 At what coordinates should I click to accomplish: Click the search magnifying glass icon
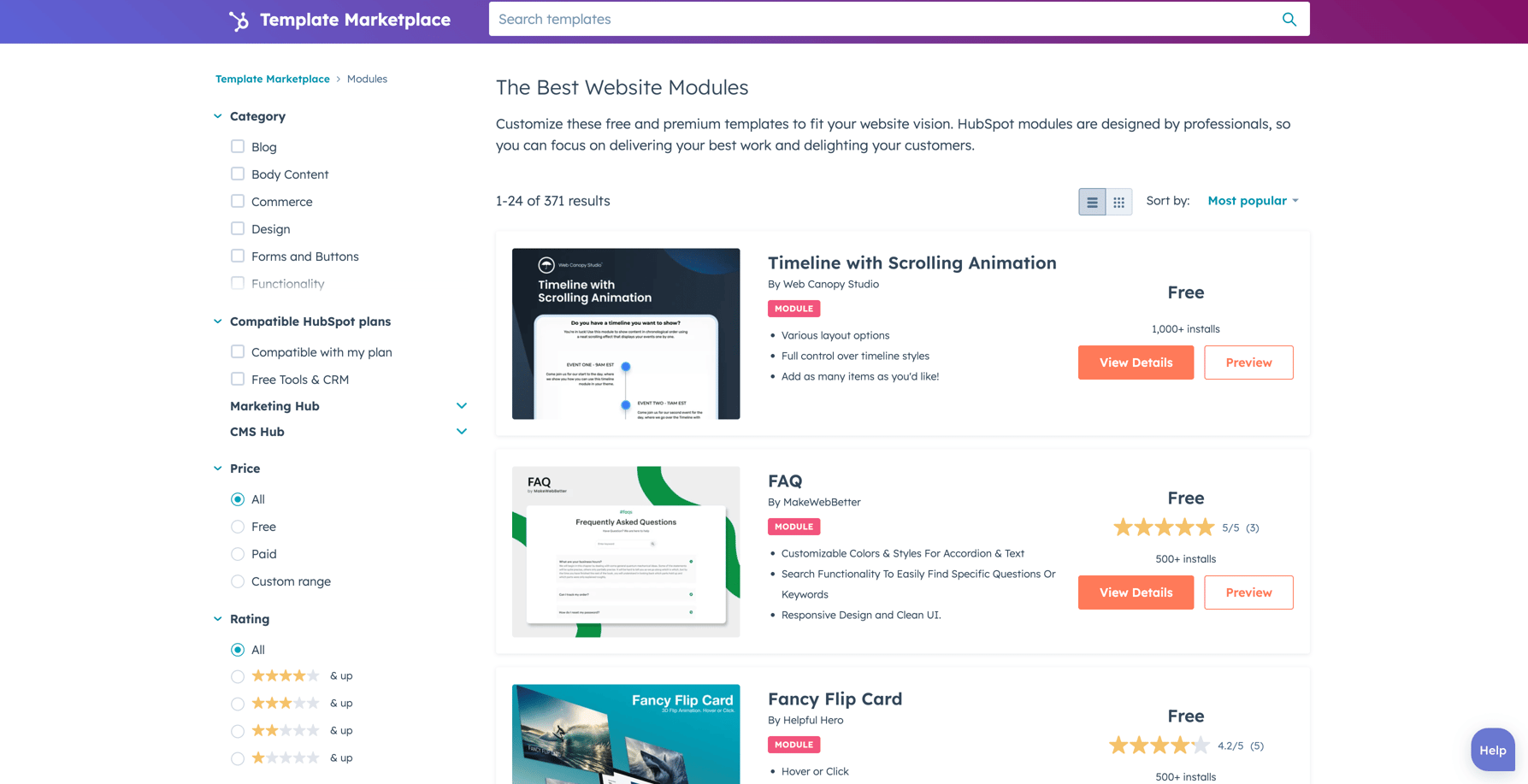tap(1289, 18)
